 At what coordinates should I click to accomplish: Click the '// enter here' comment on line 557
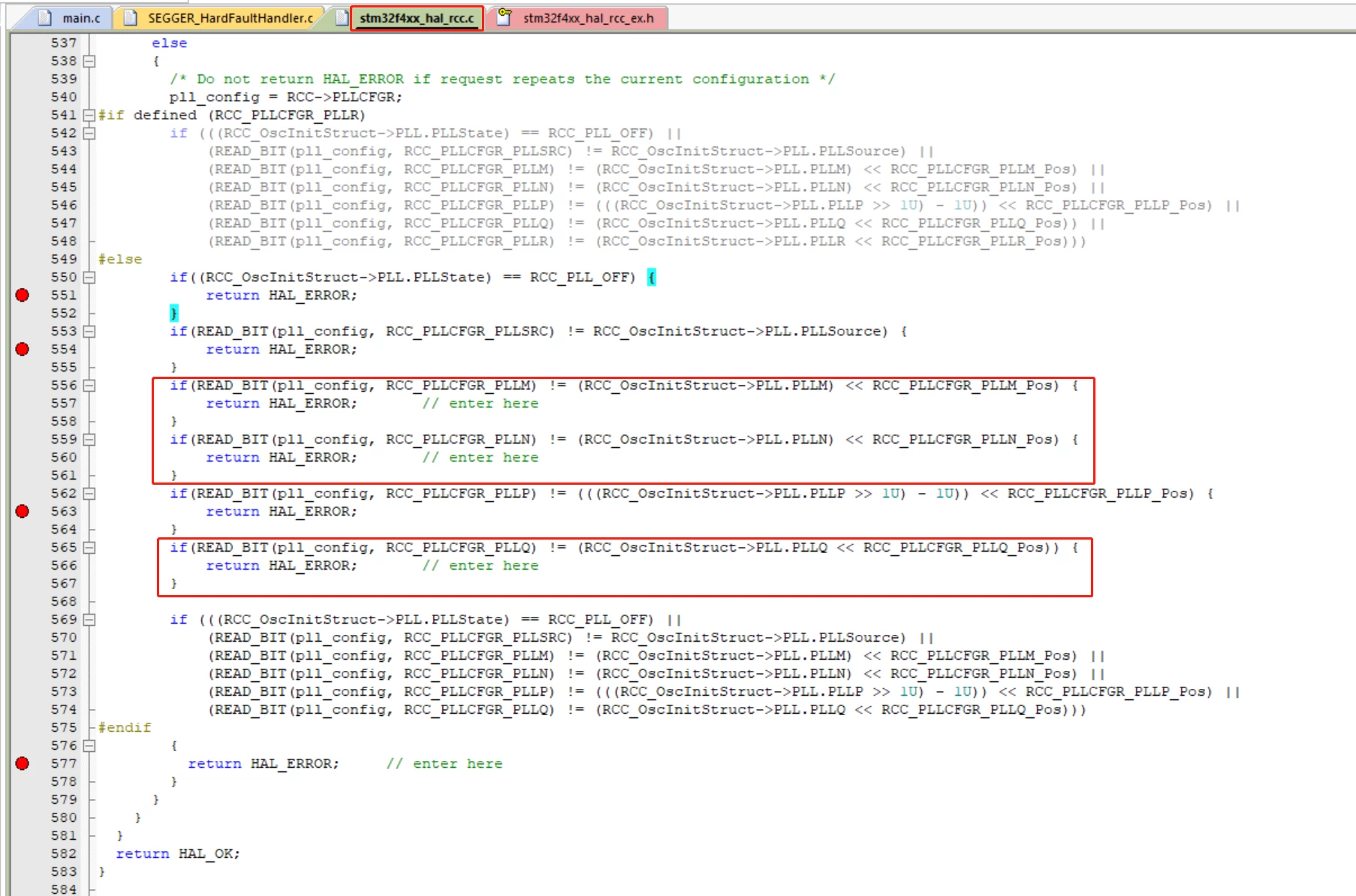click(481, 403)
